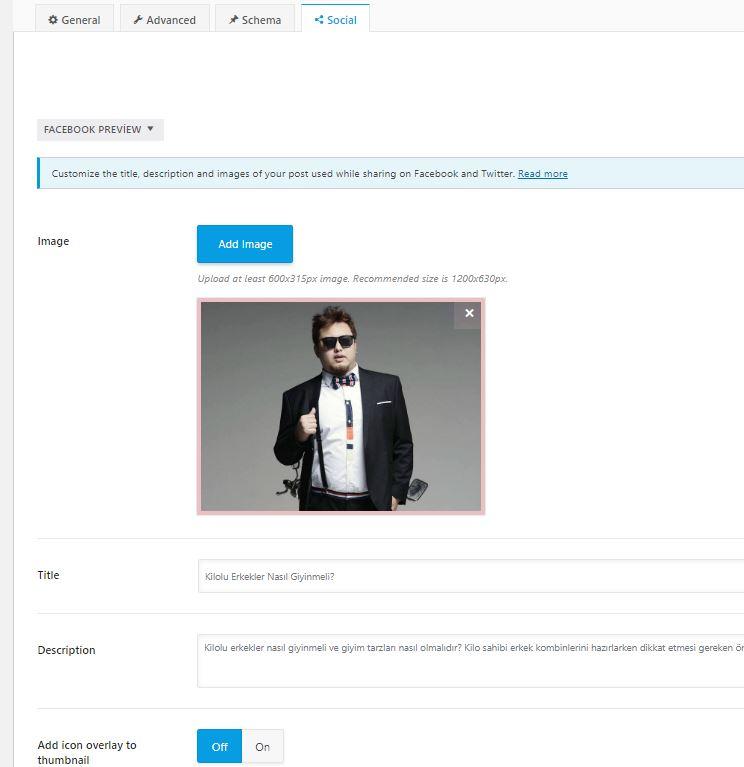Screen dimensions: 744x767
Task: Click the man in suit thumbnail
Action: (340, 406)
